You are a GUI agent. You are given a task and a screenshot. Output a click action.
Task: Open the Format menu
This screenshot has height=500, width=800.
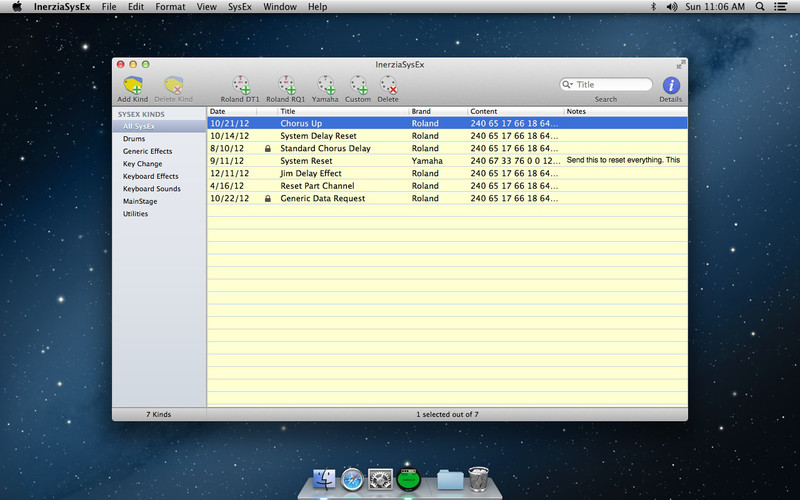tap(170, 7)
